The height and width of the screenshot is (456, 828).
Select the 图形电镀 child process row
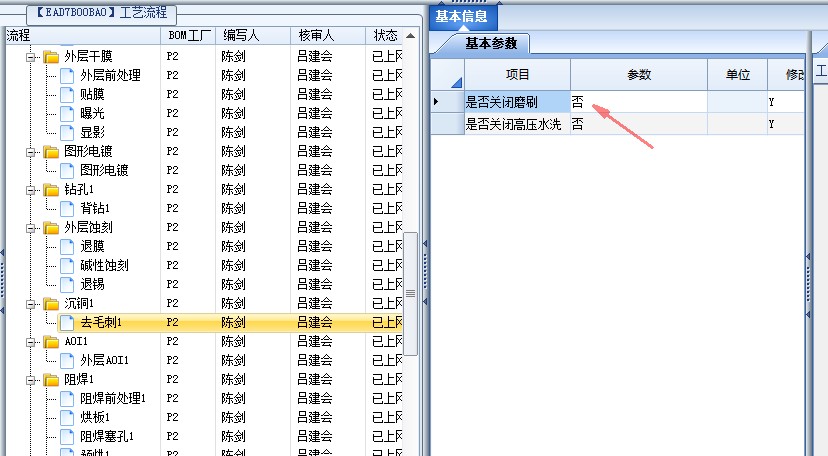[x=230, y=170]
